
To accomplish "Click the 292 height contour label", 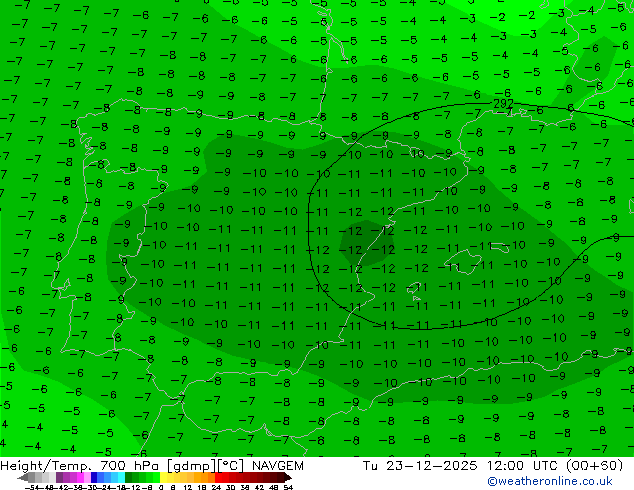I will click(x=503, y=104).
